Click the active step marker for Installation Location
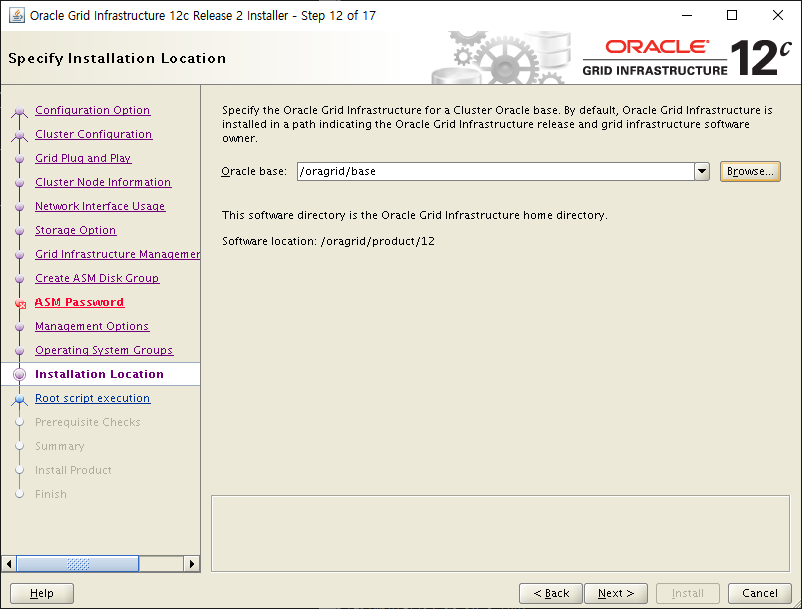This screenshot has height=609, width=802. click(19, 375)
